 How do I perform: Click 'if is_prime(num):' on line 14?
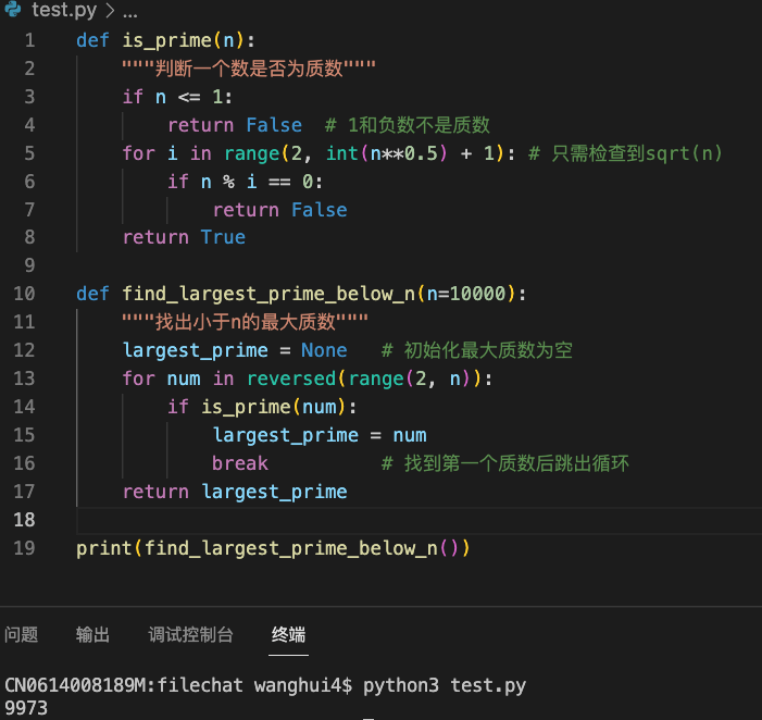(262, 407)
